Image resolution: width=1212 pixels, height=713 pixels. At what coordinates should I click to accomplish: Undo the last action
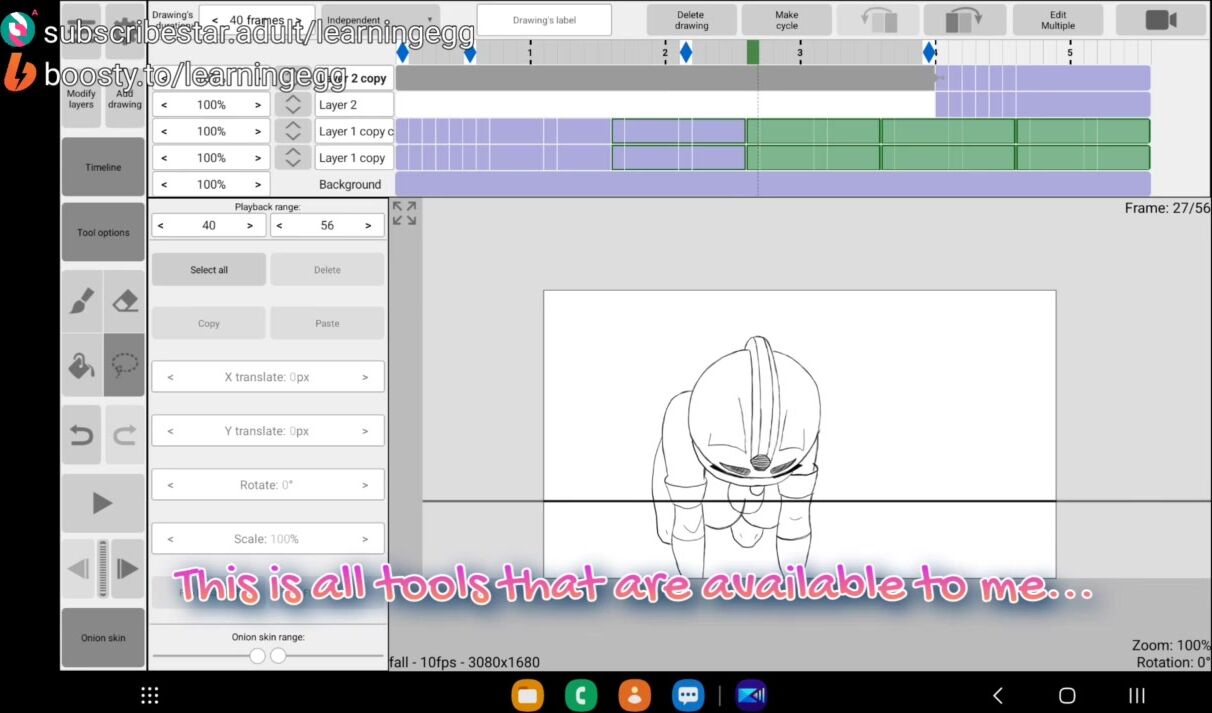[x=82, y=435]
